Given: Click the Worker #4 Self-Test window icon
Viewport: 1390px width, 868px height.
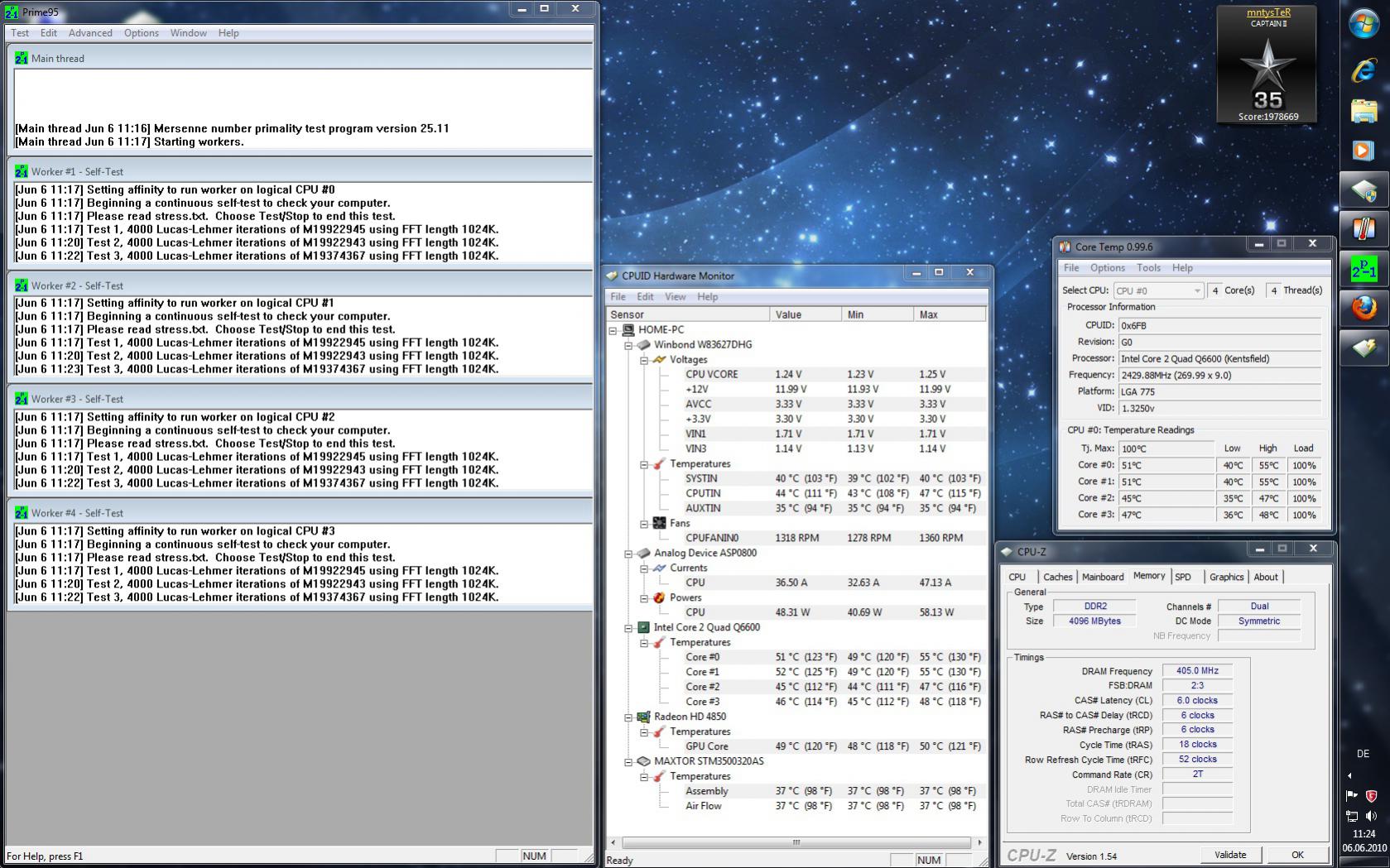Looking at the screenshot, I should pyautogui.click(x=21, y=513).
